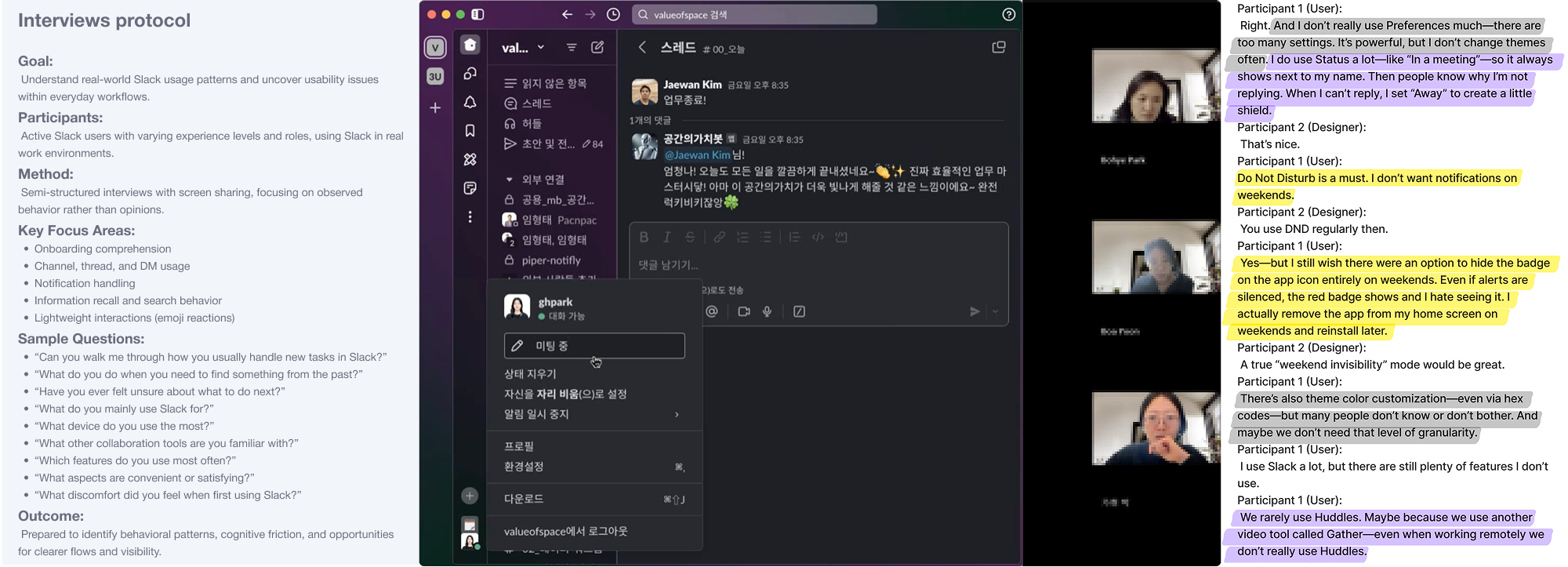Open the Home tab in the Slack rail
Image resolution: width=1568 pixels, height=567 pixels.
[x=470, y=45]
